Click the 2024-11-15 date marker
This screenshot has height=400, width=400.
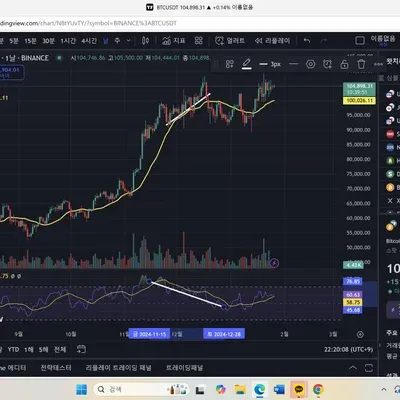[149, 334]
